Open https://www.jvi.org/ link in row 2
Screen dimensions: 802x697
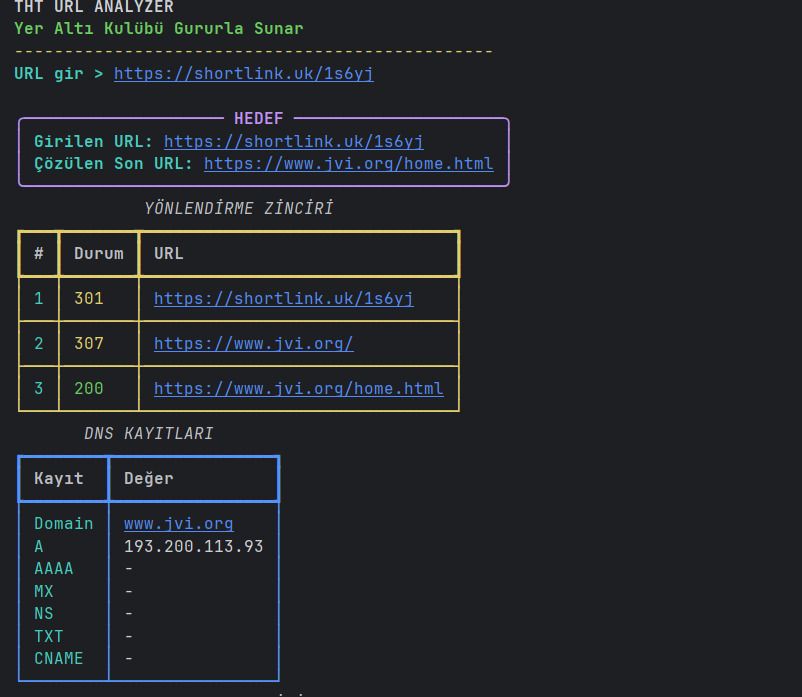(254, 344)
